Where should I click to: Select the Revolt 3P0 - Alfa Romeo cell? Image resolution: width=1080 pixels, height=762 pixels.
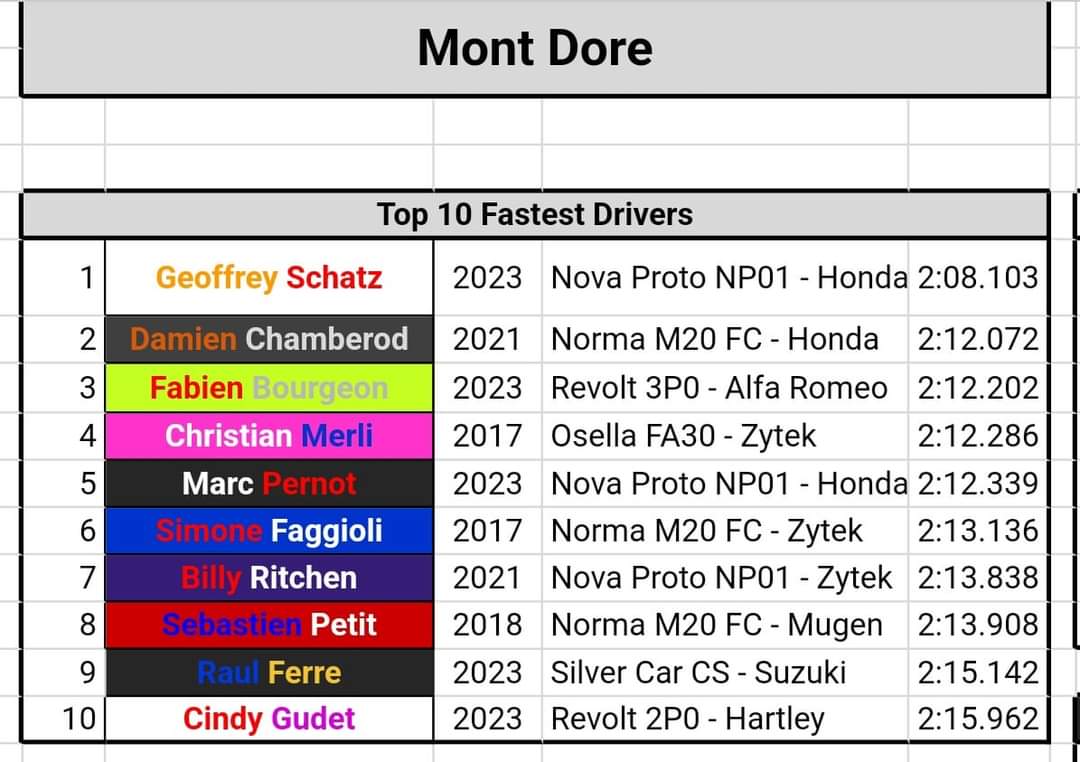pyautogui.click(x=719, y=387)
